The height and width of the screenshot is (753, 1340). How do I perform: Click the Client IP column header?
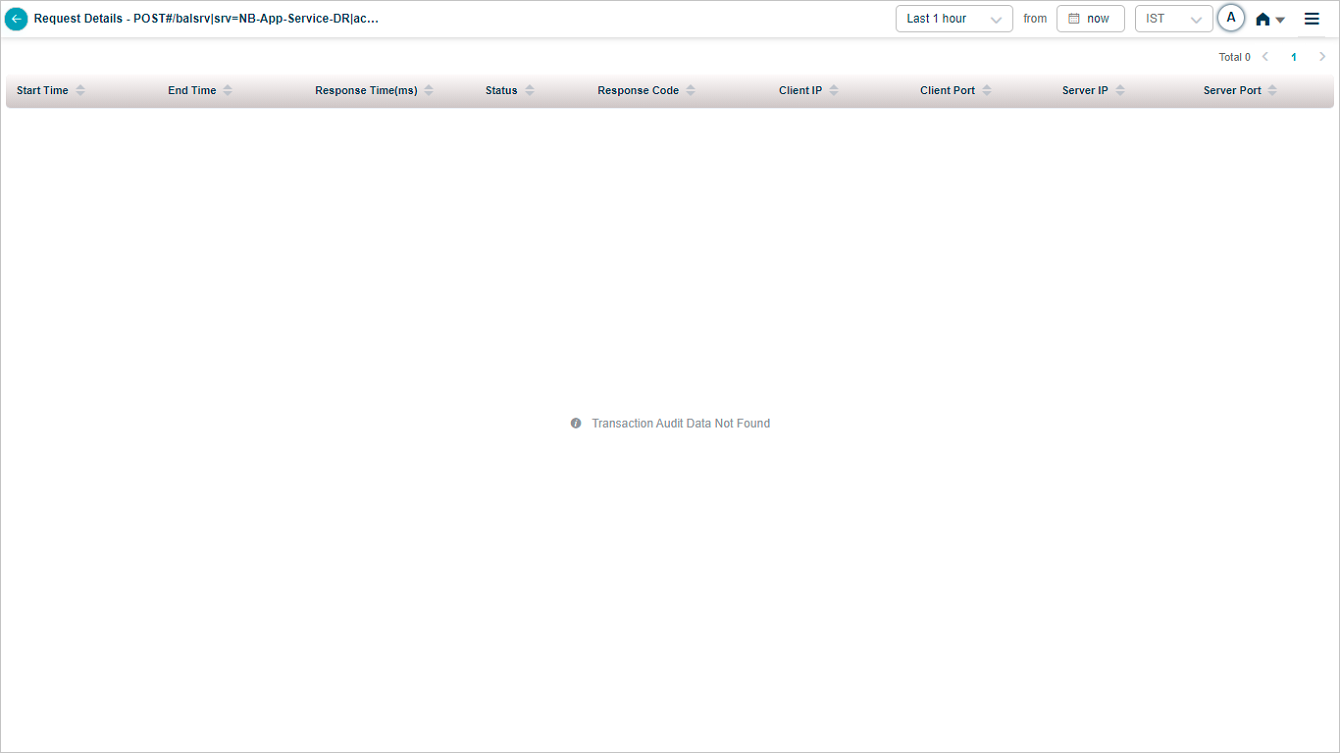click(x=800, y=91)
